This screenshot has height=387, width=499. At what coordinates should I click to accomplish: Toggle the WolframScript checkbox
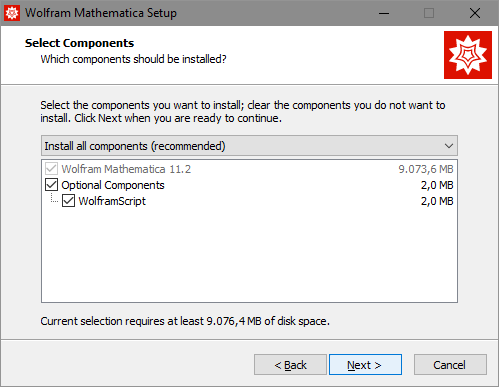(68, 201)
